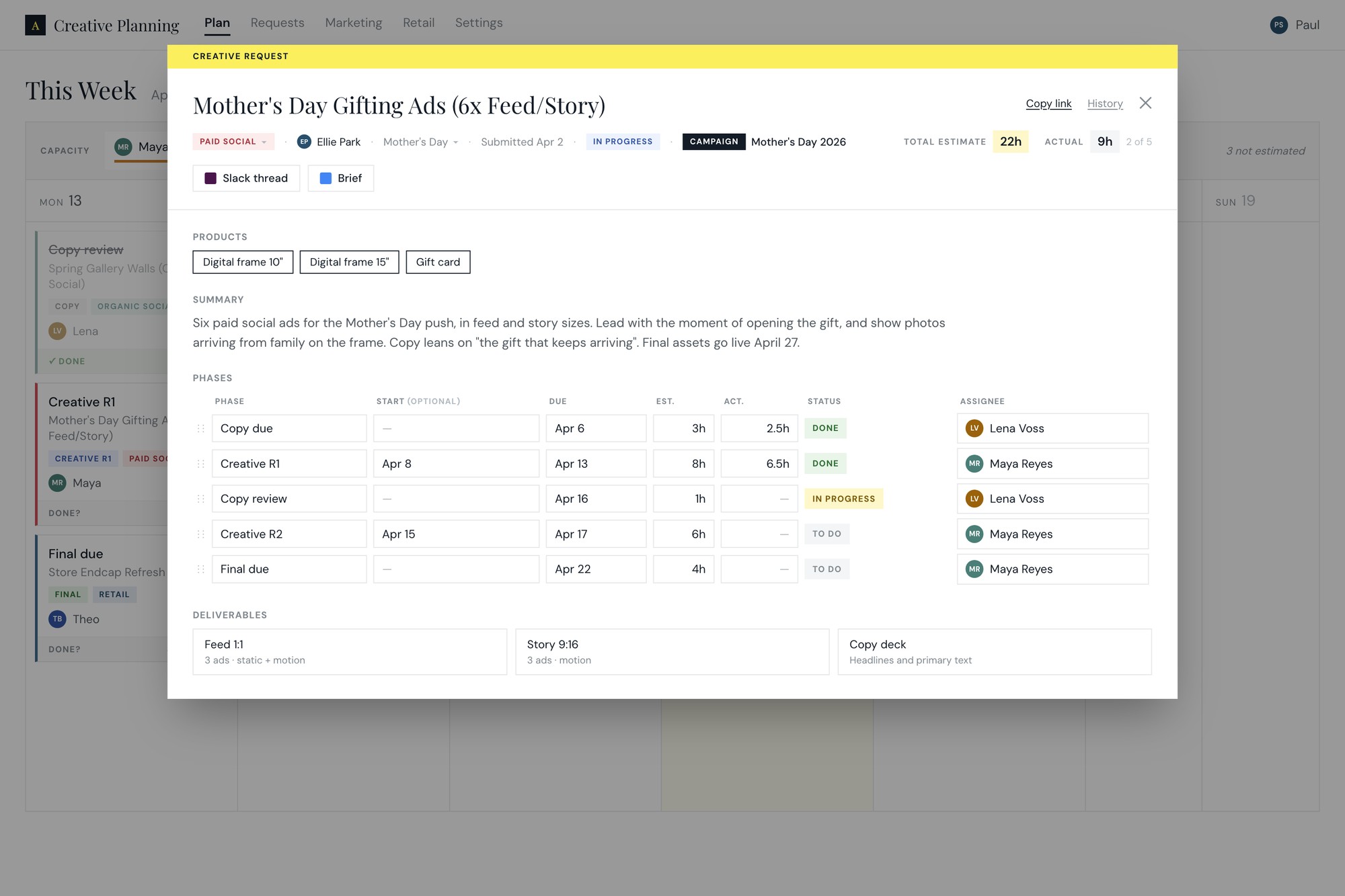Open assignee selector for Copy due phase
Viewport: 1345px width, 896px height.
coord(1052,428)
